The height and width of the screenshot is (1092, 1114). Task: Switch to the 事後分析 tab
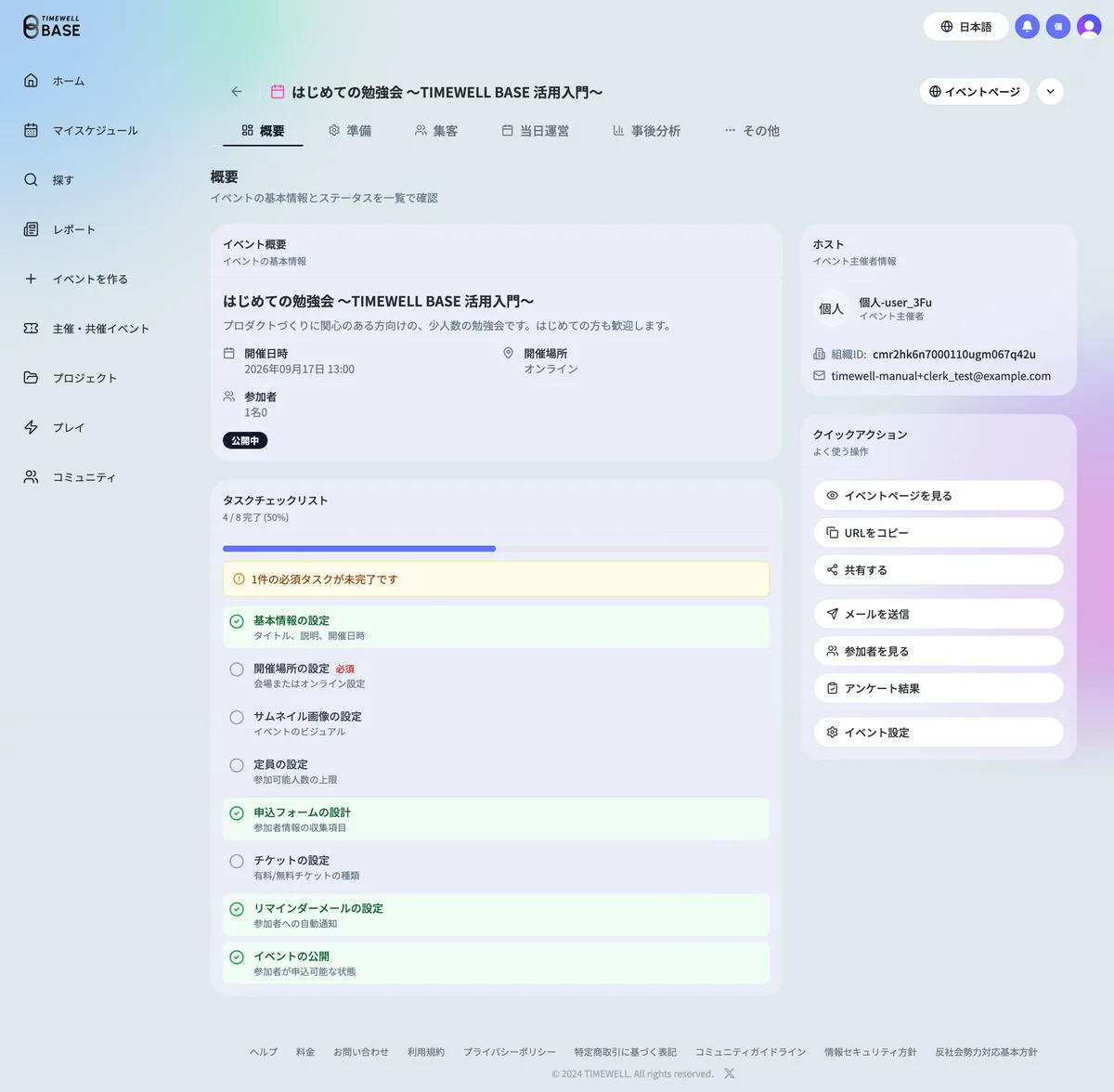[646, 131]
